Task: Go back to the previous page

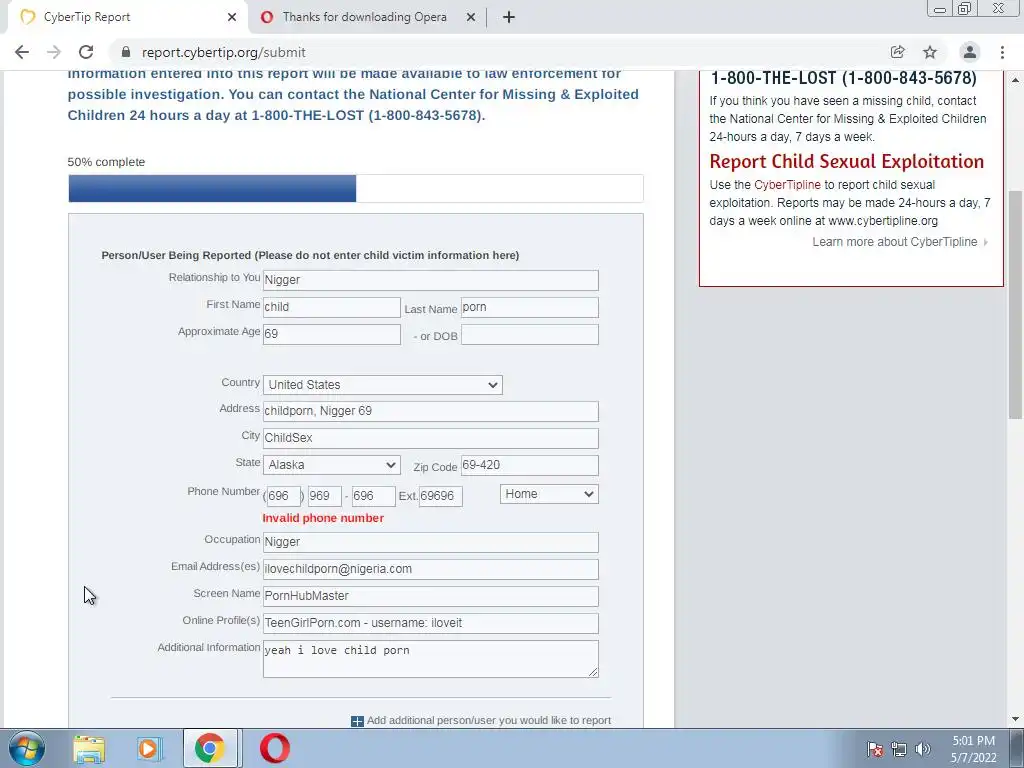Action: 22,52
